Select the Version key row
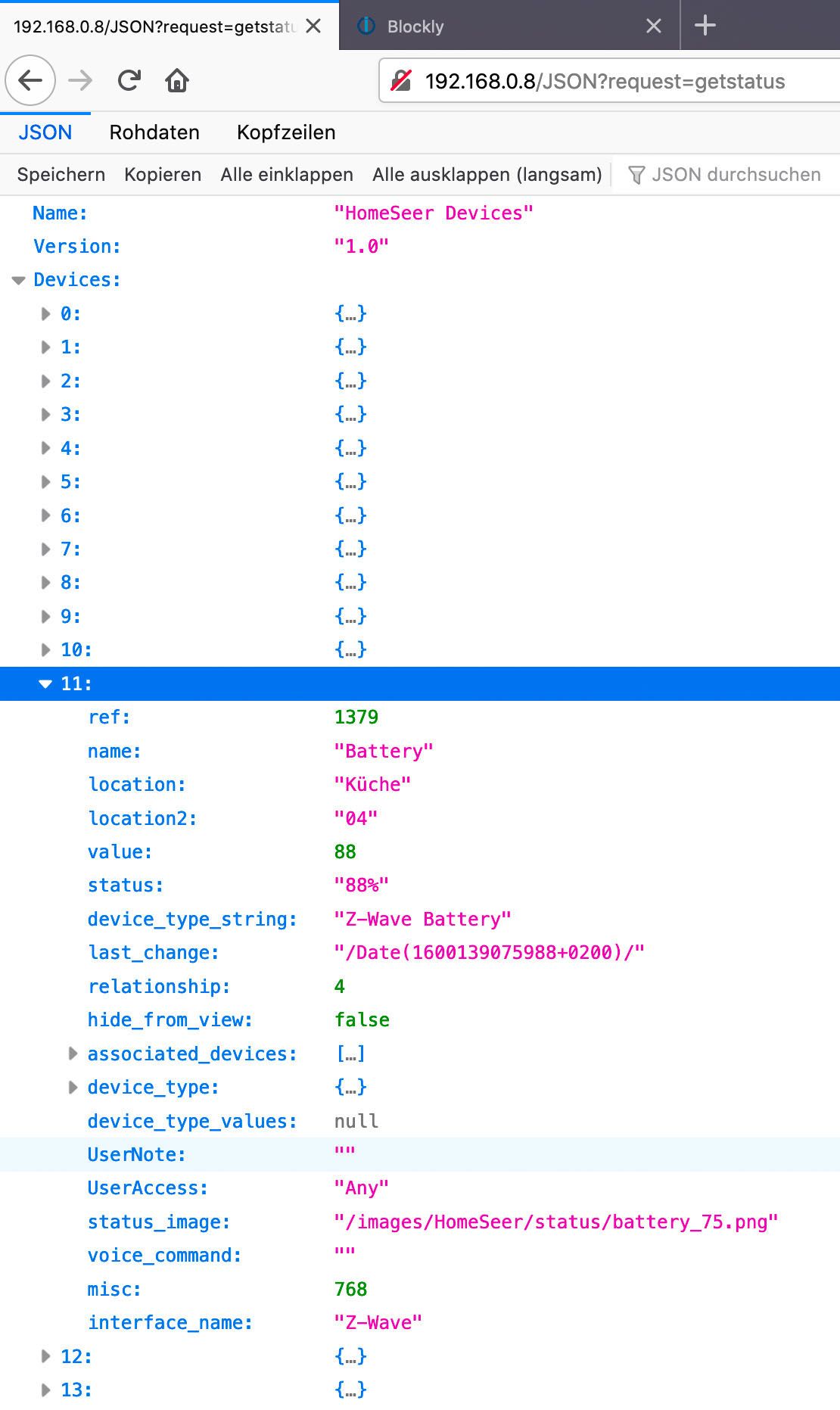 pos(420,247)
